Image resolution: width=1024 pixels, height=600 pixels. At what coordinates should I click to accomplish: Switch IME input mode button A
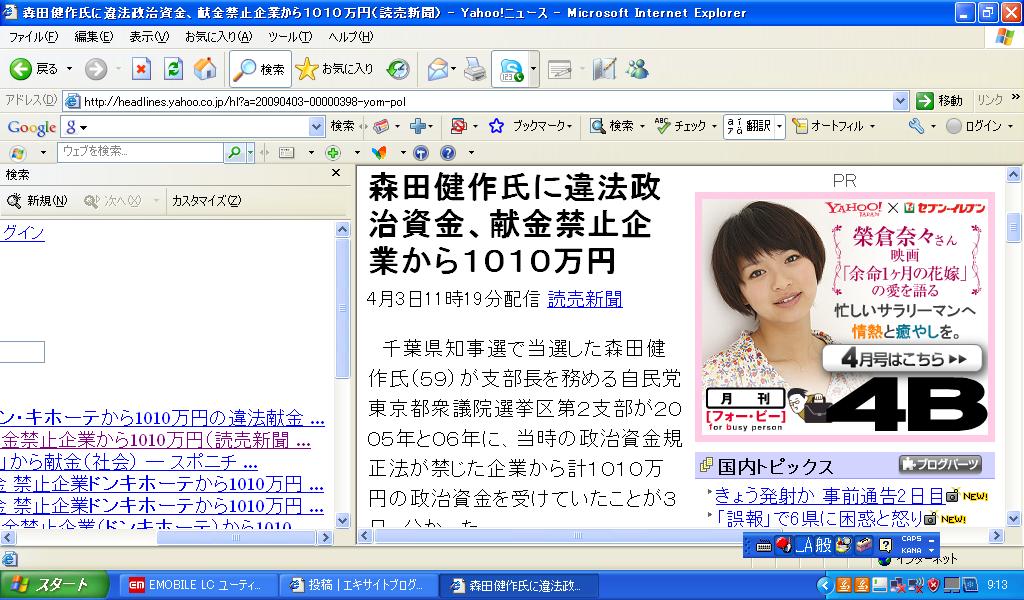click(805, 545)
